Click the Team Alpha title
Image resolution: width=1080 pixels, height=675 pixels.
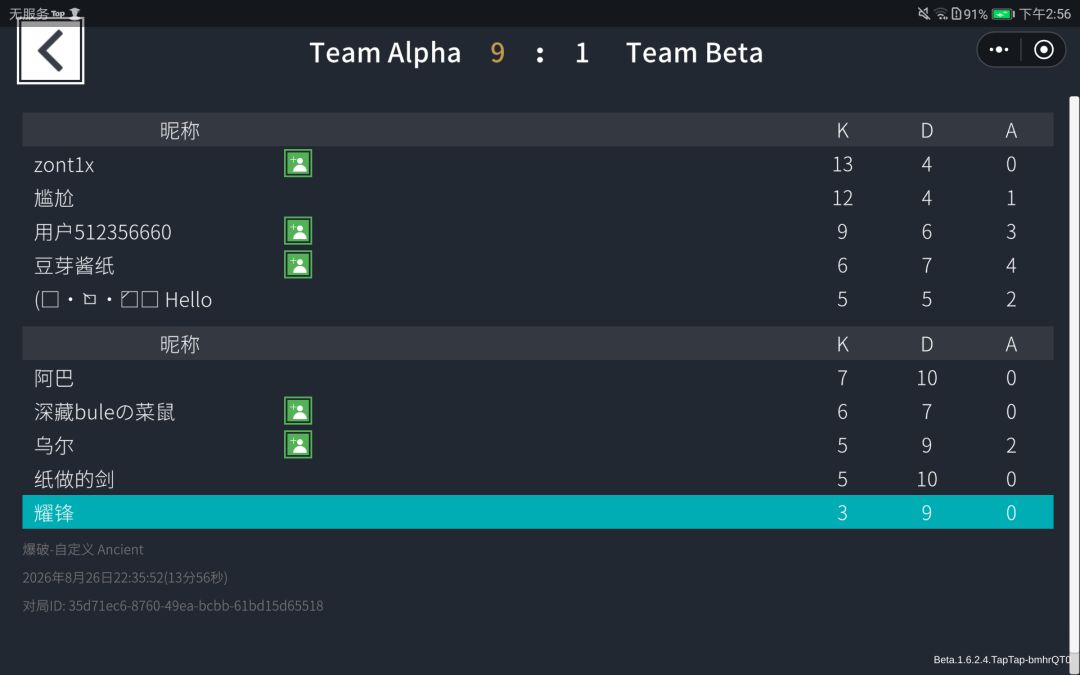(385, 53)
